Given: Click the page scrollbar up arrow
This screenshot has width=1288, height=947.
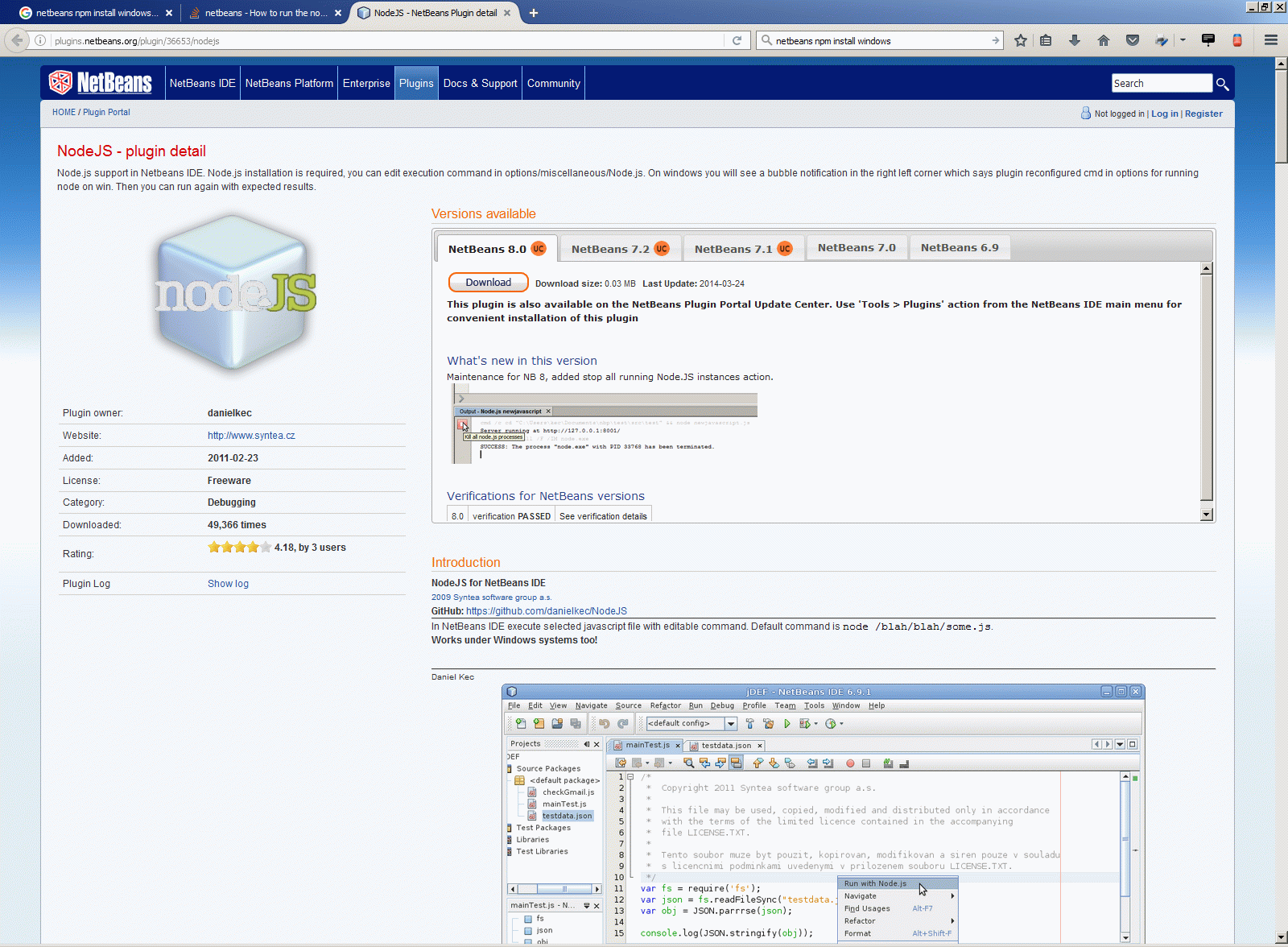Looking at the screenshot, I should 1282,64.
